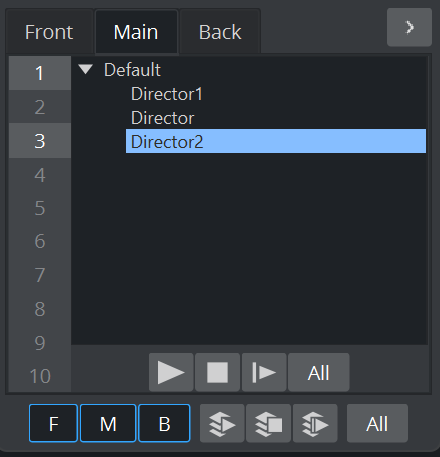Stop all layers using stacked stop icon
Image resolution: width=440 pixels, height=457 pixels.
click(x=268, y=423)
